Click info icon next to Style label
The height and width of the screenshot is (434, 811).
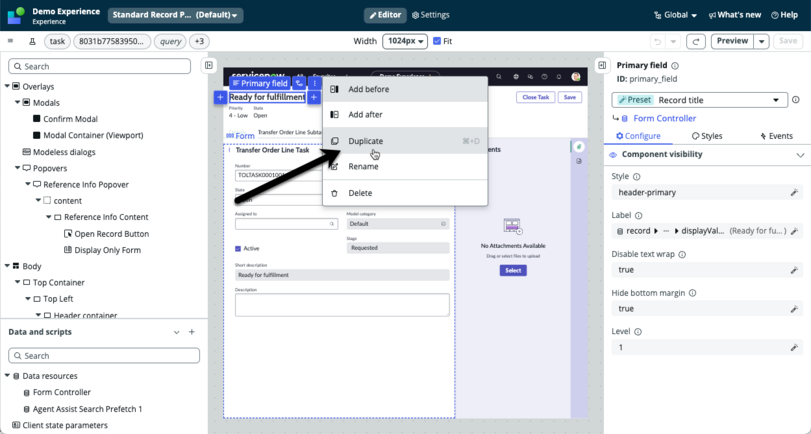(637, 176)
